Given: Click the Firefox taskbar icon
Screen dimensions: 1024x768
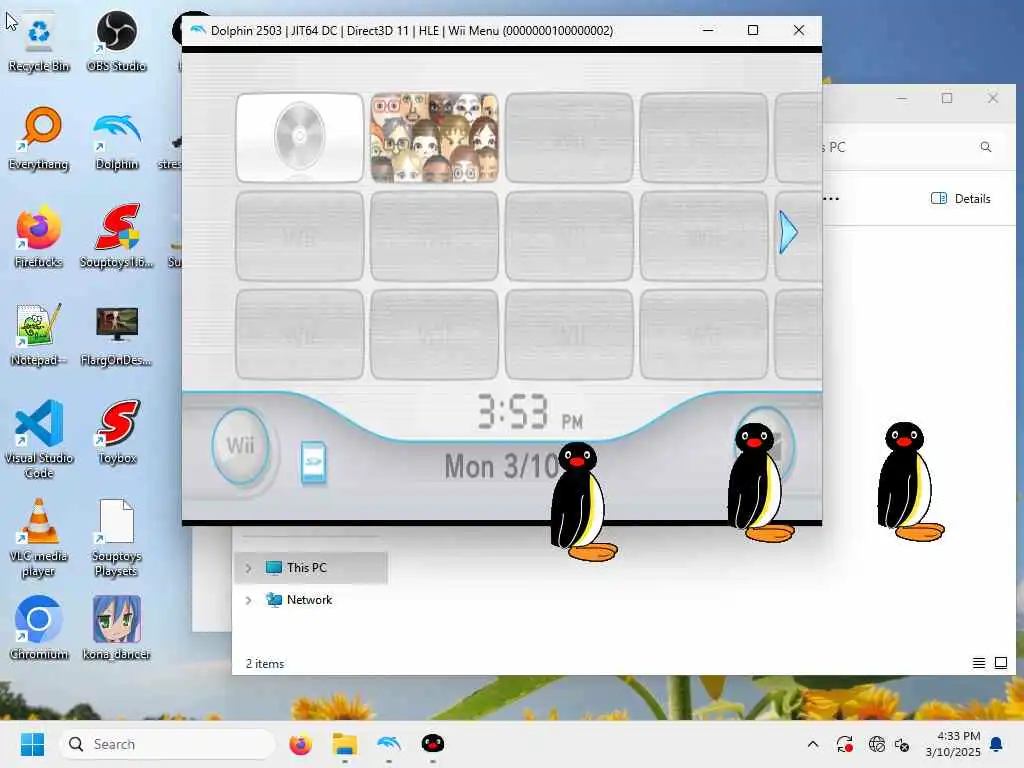Looking at the screenshot, I should coord(300,744).
